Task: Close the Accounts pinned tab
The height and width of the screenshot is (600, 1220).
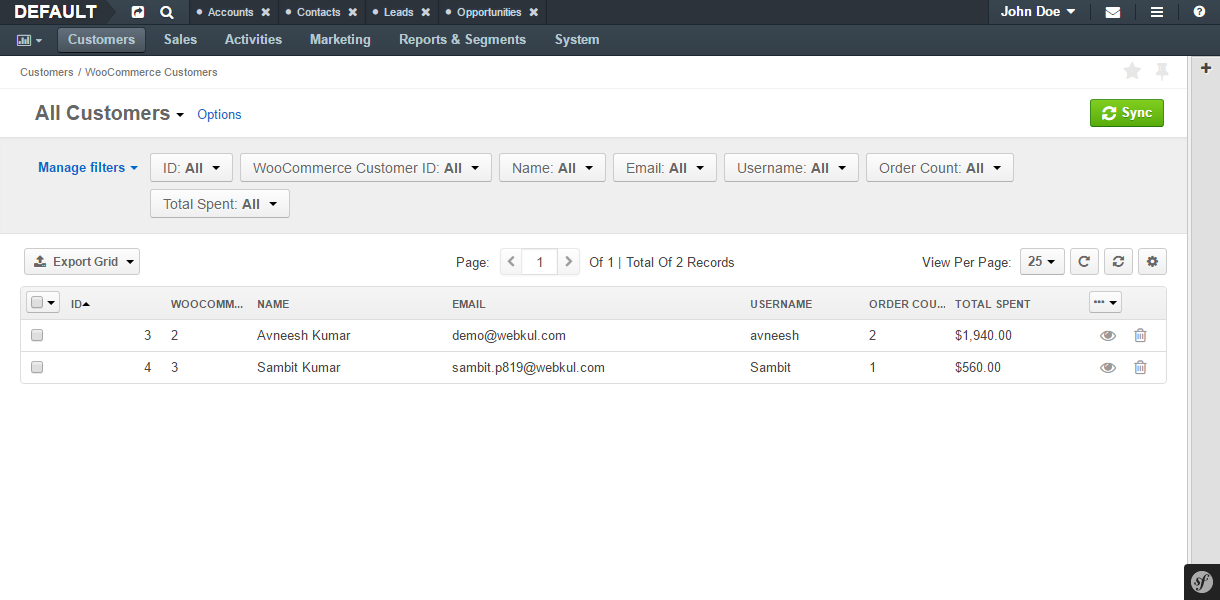Action: [x=265, y=13]
